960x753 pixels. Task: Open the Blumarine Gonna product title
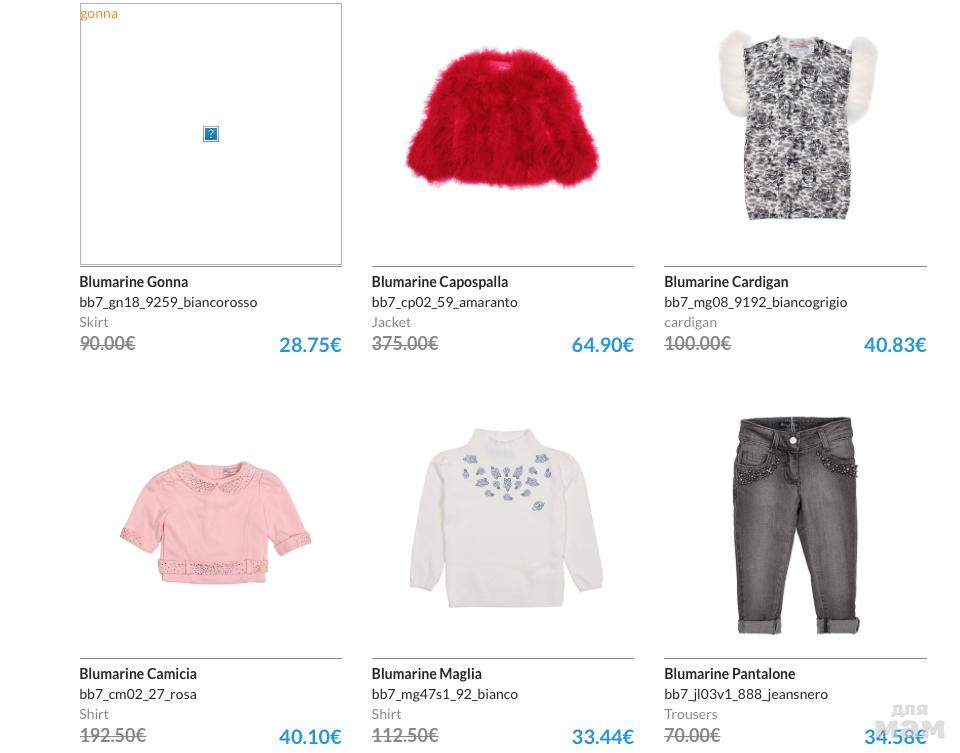point(134,282)
